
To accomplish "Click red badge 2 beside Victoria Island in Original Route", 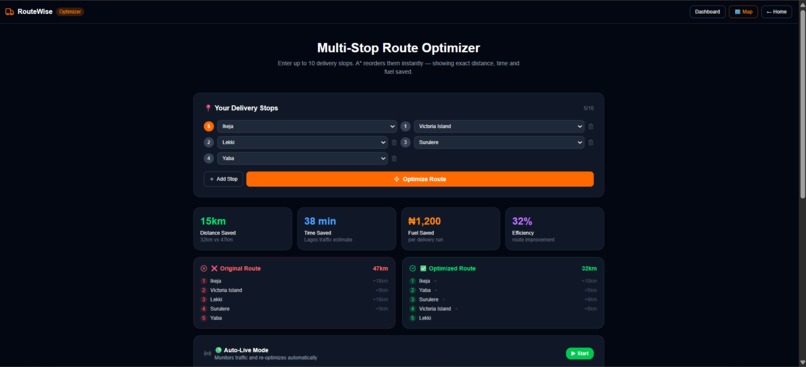I will [204, 290].
